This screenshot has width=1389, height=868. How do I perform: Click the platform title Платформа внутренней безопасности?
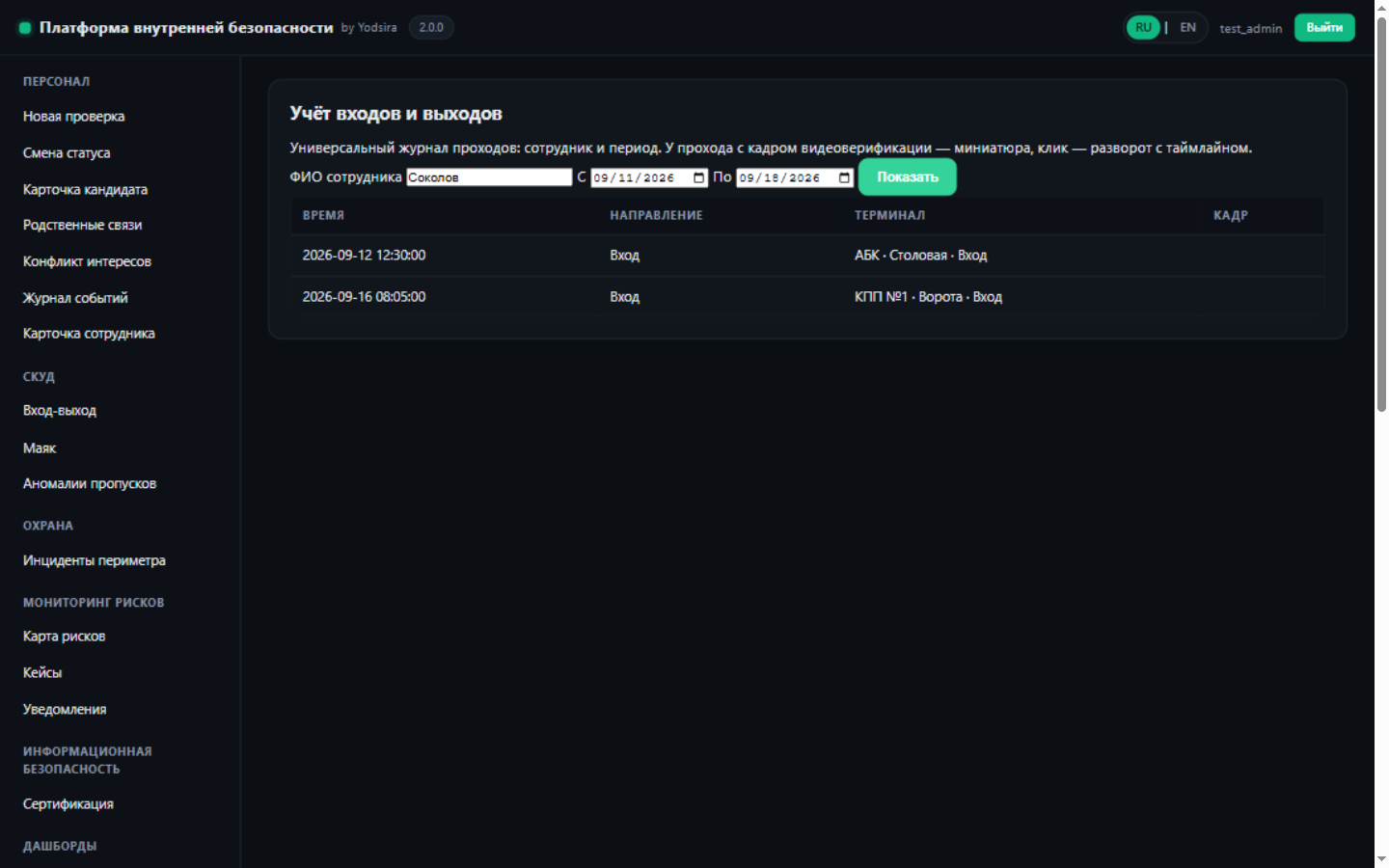(x=186, y=28)
